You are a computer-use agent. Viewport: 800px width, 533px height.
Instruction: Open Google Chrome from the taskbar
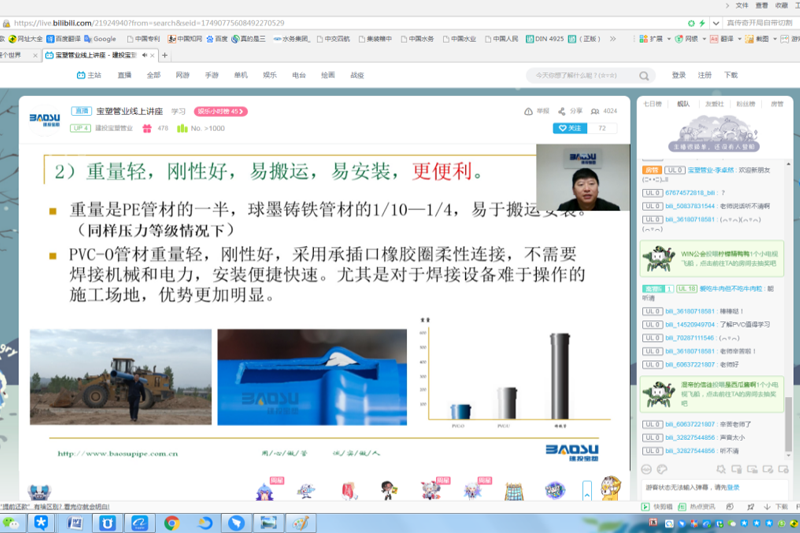point(172,523)
